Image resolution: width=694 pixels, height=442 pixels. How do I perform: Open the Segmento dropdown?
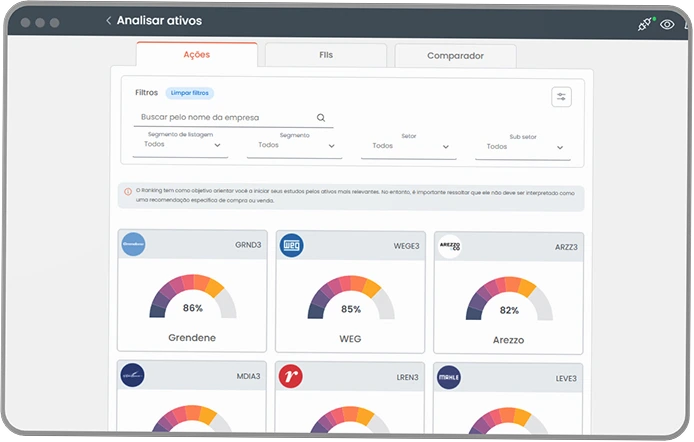tap(294, 145)
